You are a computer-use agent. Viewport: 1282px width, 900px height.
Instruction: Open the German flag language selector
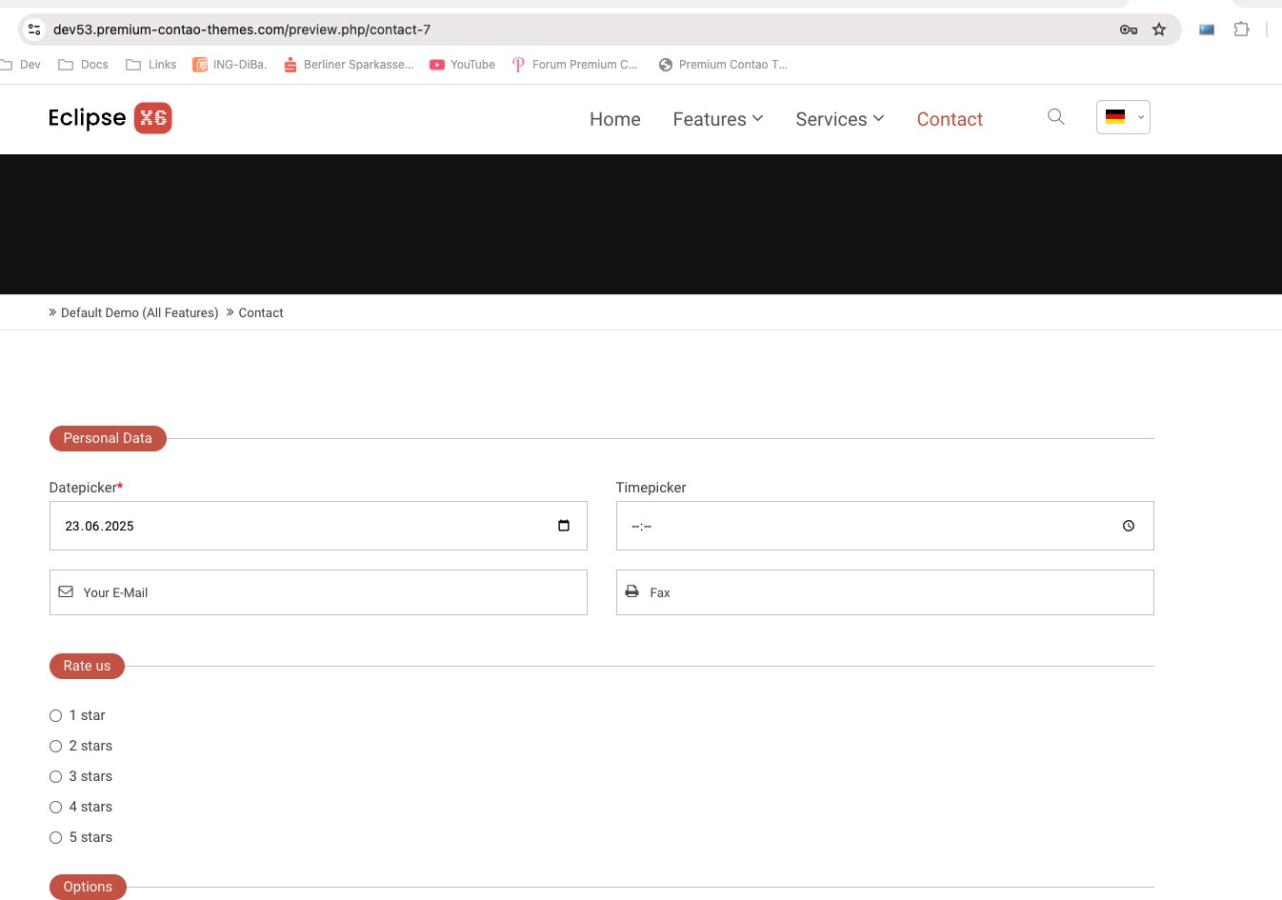coord(1123,118)
